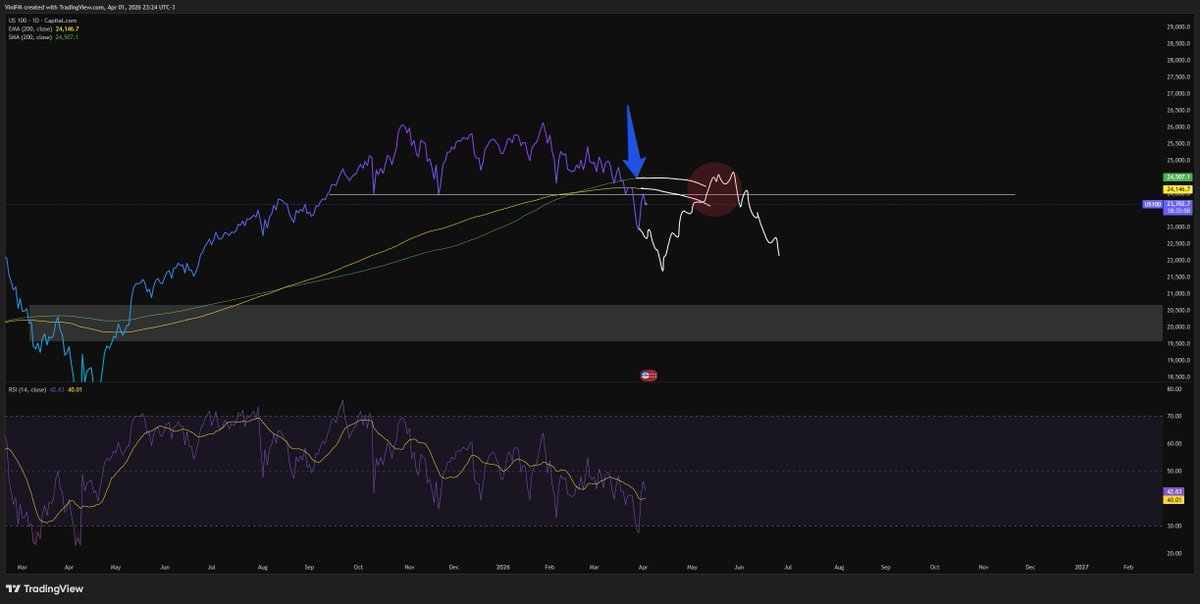
Task: Open the economic event flag icon above the RSI pane
Action: [648, 375]
